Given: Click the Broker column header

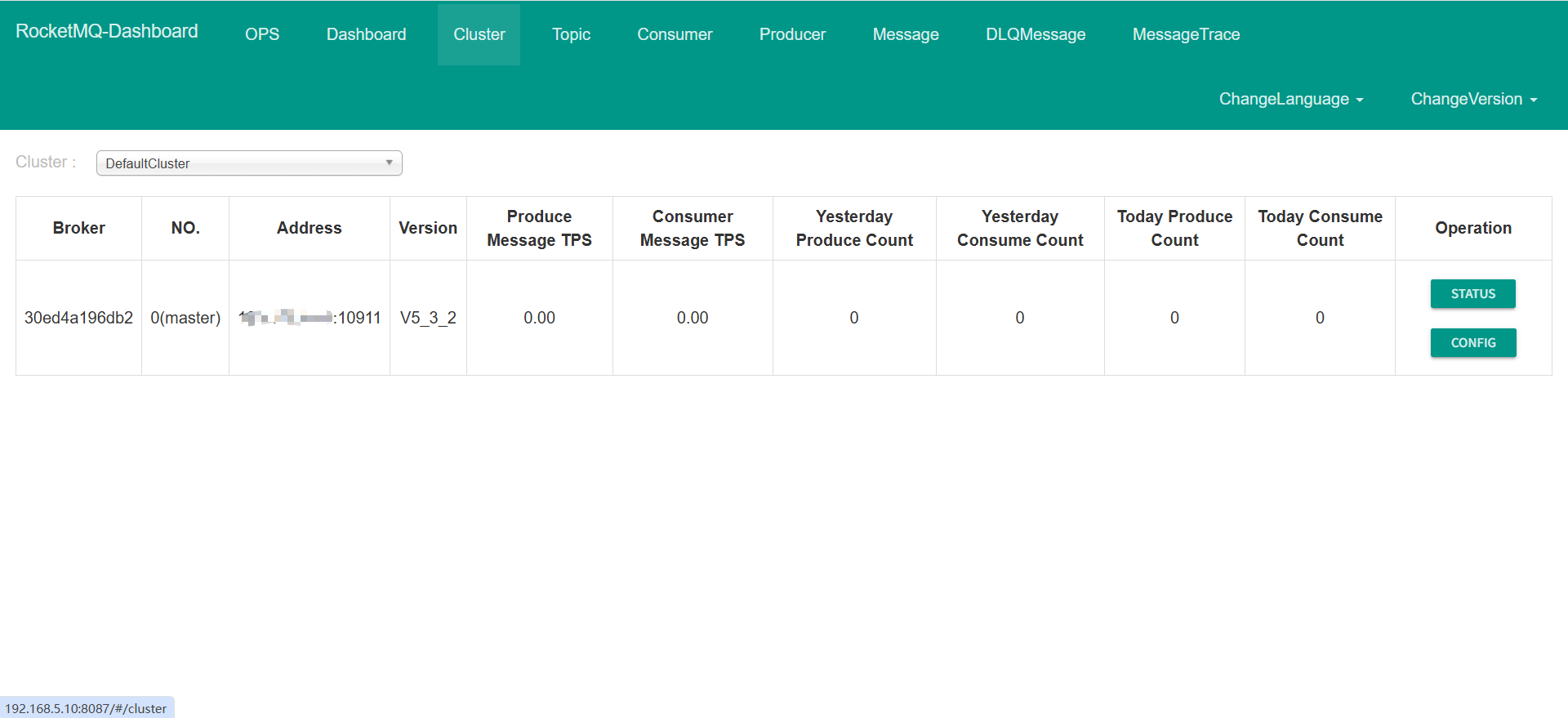Looking at the screenshot, I should pyautogui.click(x=79, y=228).
